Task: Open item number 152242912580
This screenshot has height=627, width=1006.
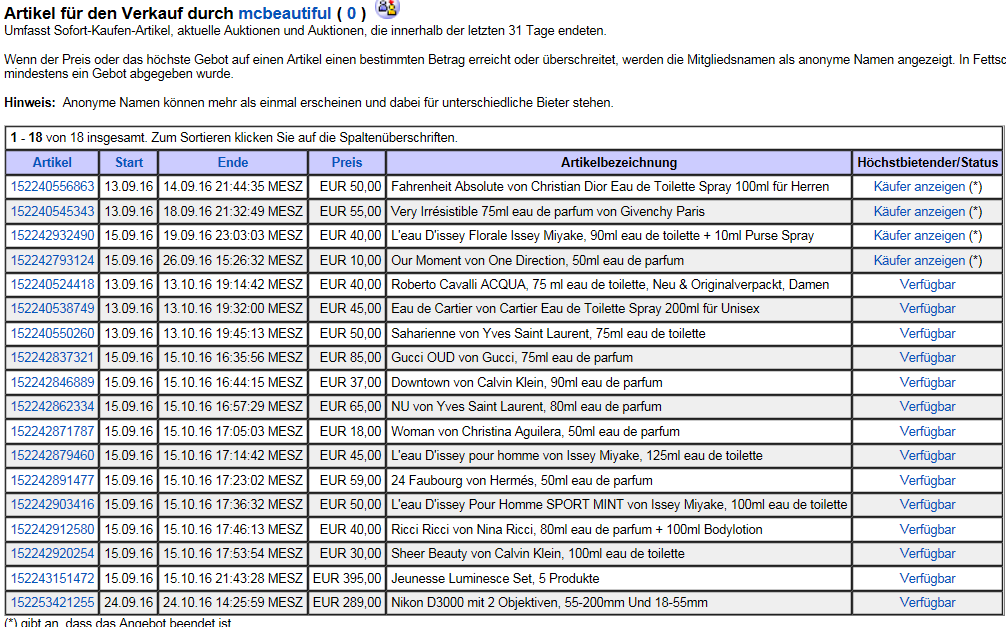Action: pyautogui.click(x=53, y=529)
